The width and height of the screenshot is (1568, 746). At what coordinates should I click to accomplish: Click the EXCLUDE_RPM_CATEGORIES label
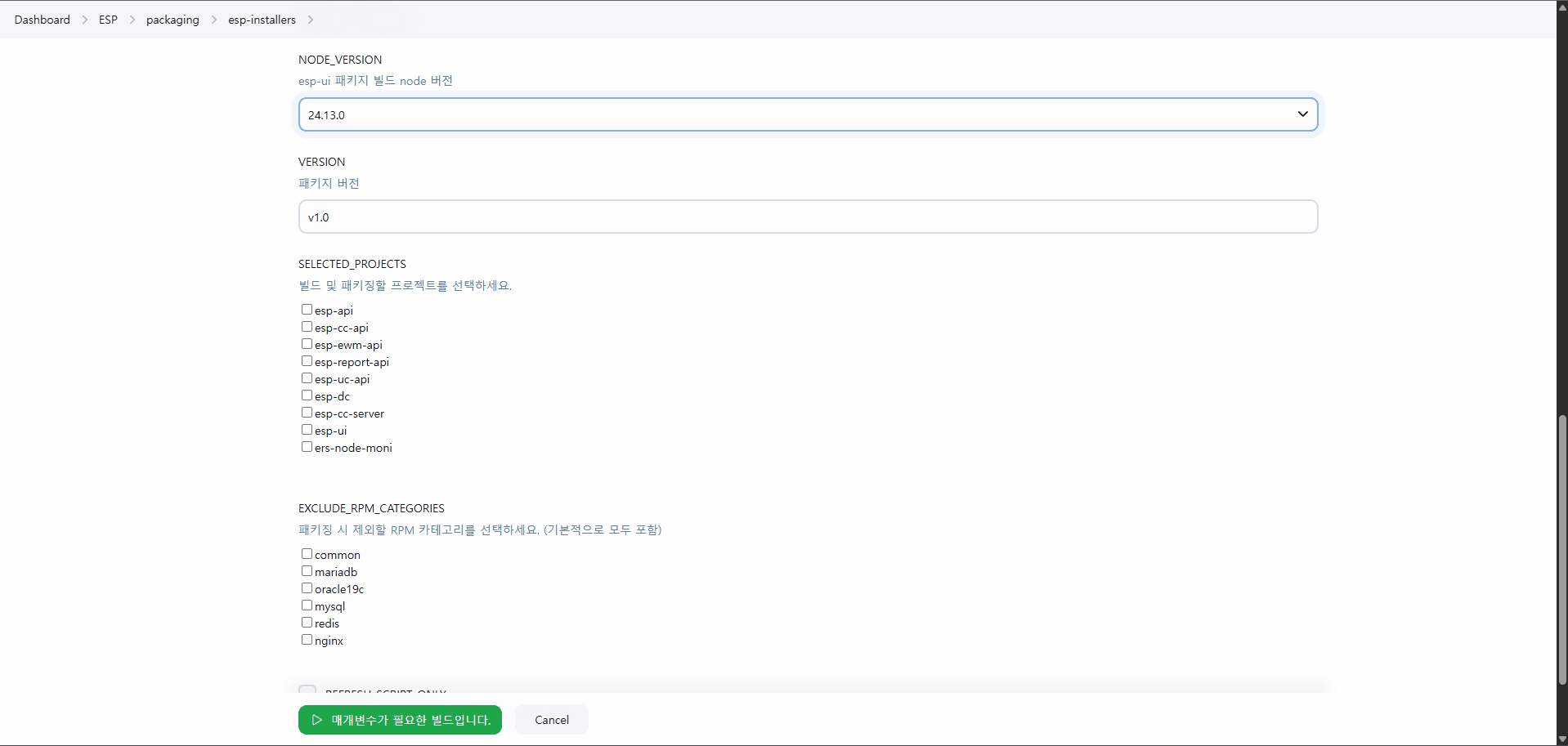click(x=371, y=508)
